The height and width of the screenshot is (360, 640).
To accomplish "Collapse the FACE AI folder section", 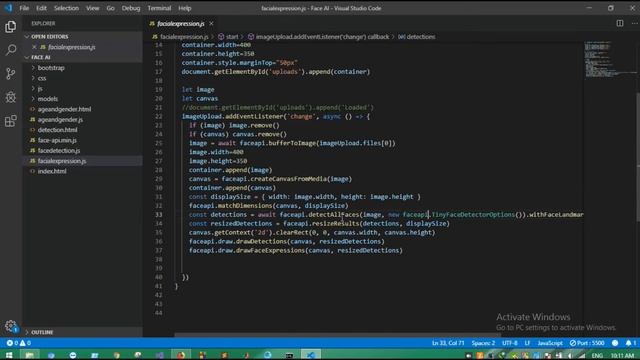I will pos(83,57).
